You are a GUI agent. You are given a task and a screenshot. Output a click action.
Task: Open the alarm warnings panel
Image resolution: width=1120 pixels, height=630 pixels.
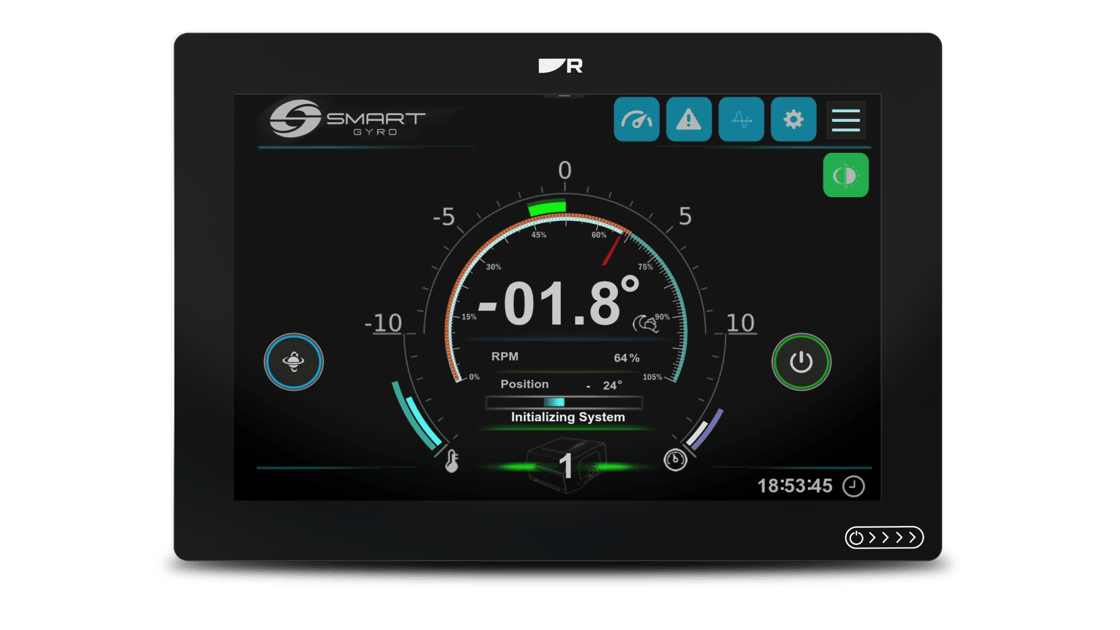click(689, 120)
